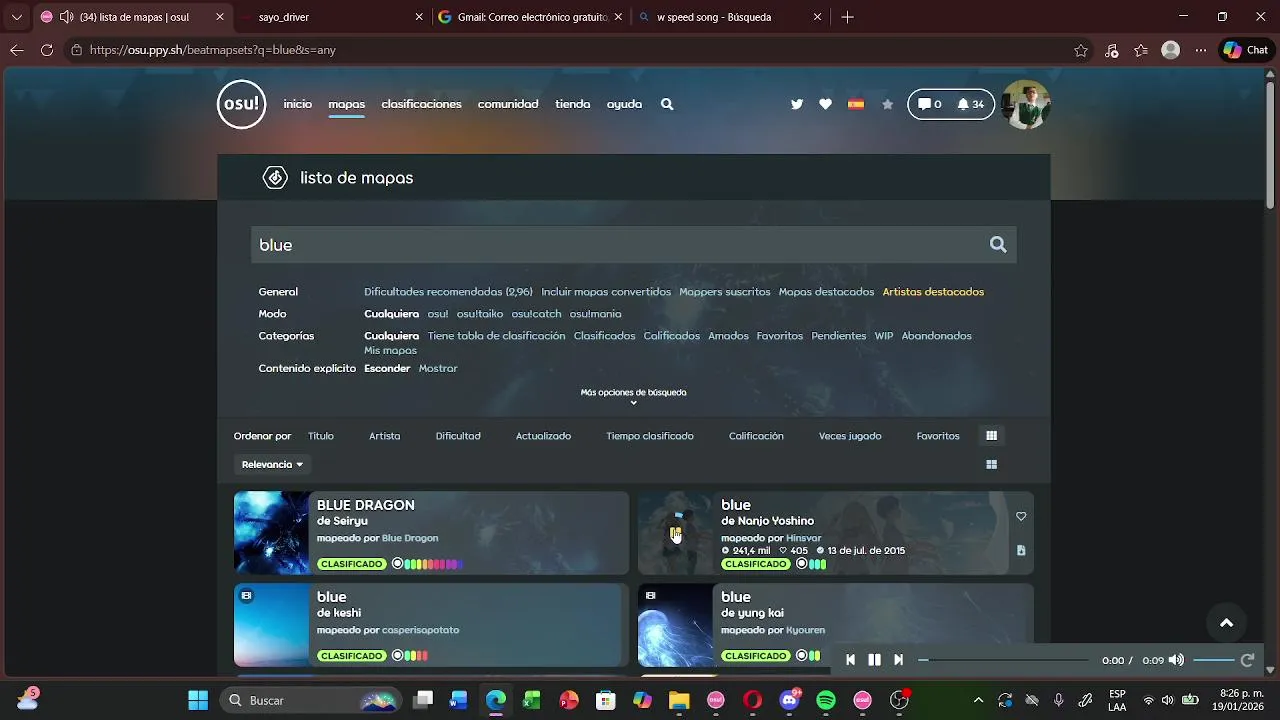Toggle Incluir mapas convertidos filter
Screen dimensions: 1280x720
pos(606,292)
